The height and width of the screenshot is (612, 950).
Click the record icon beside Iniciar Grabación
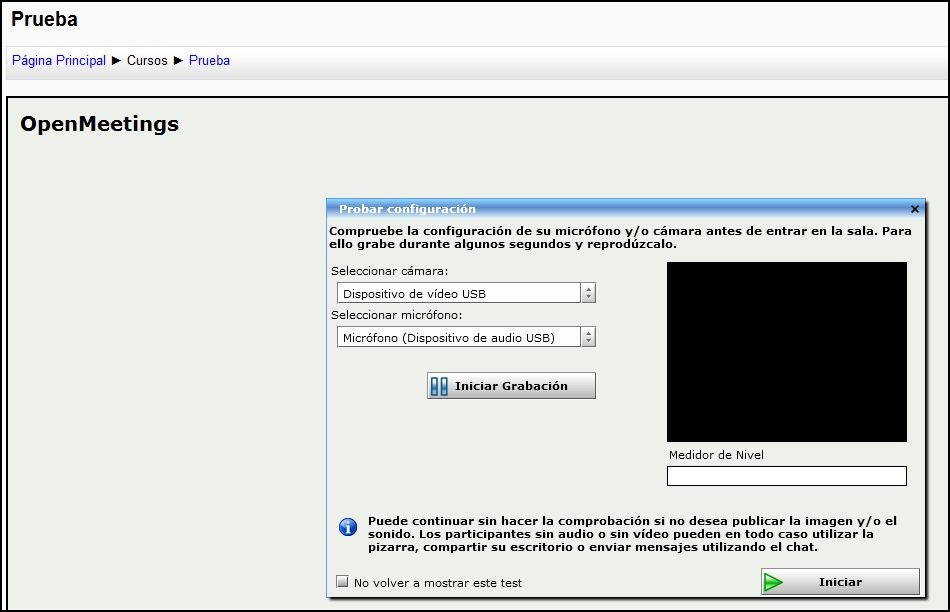click(440, 386)
